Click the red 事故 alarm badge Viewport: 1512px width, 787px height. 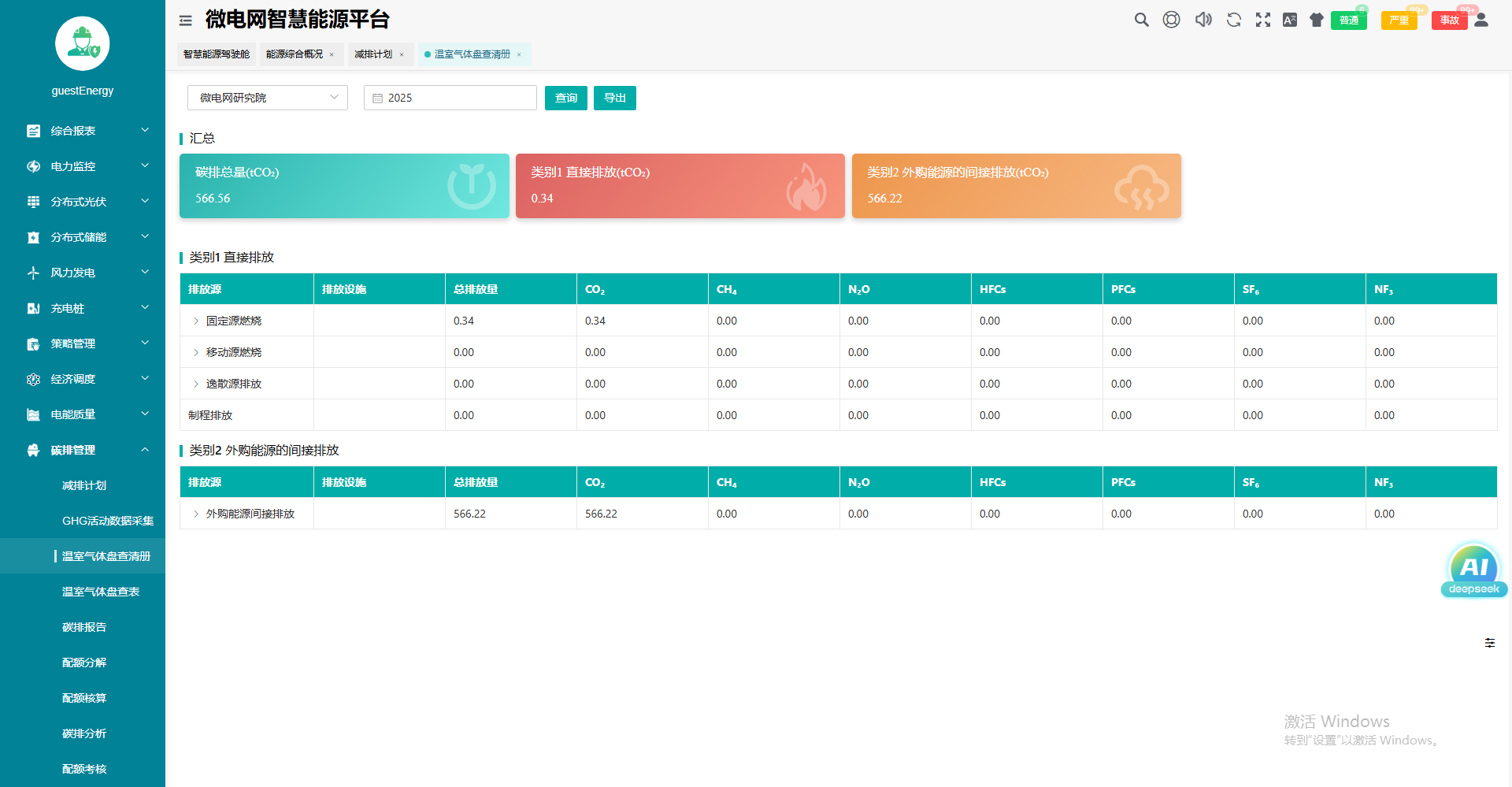click(x=1449, y=20)
